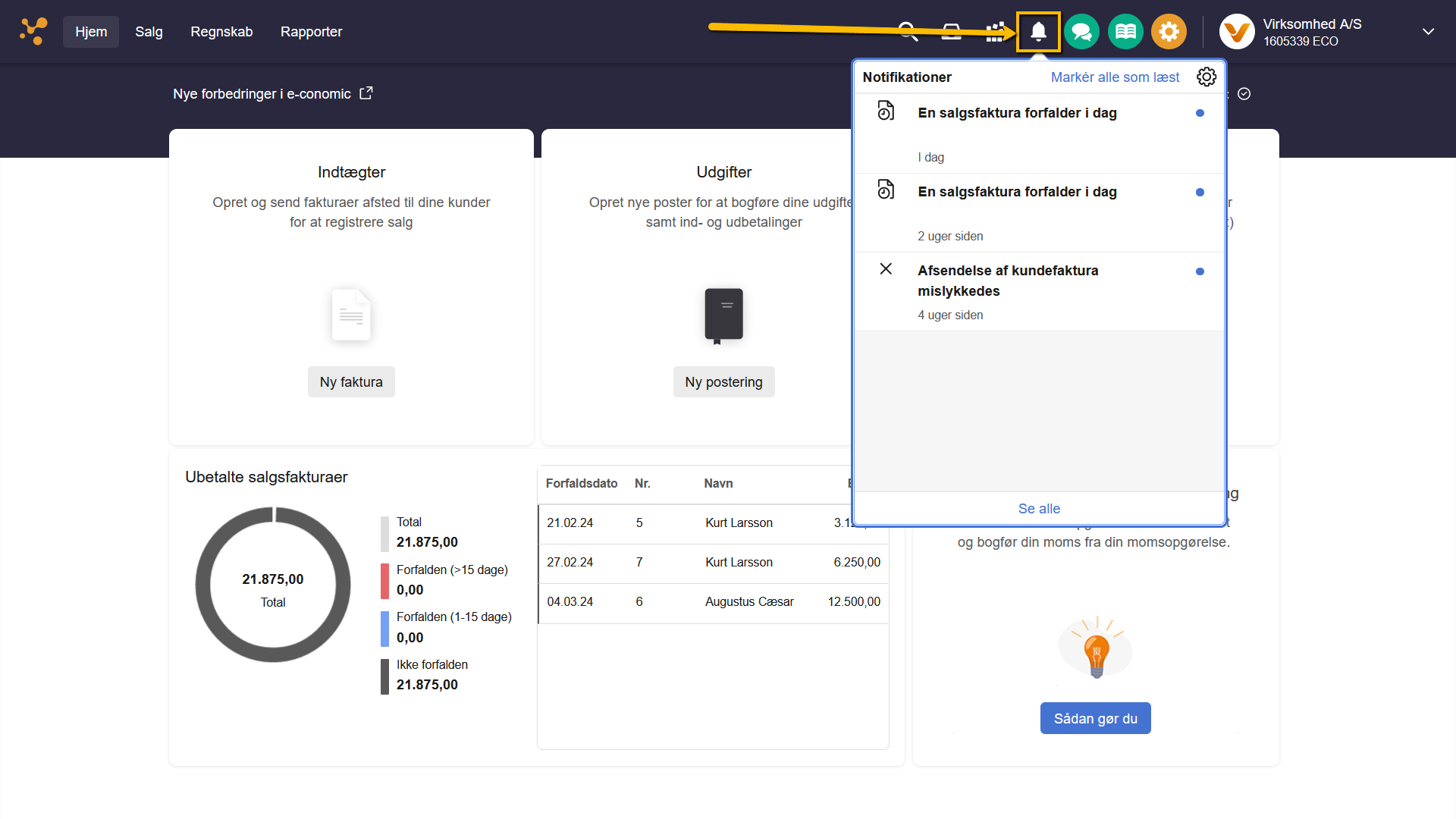Toggle unread dot on failed invoice notification
The image size is (1456, 819).
click(x=1200, y=271)
